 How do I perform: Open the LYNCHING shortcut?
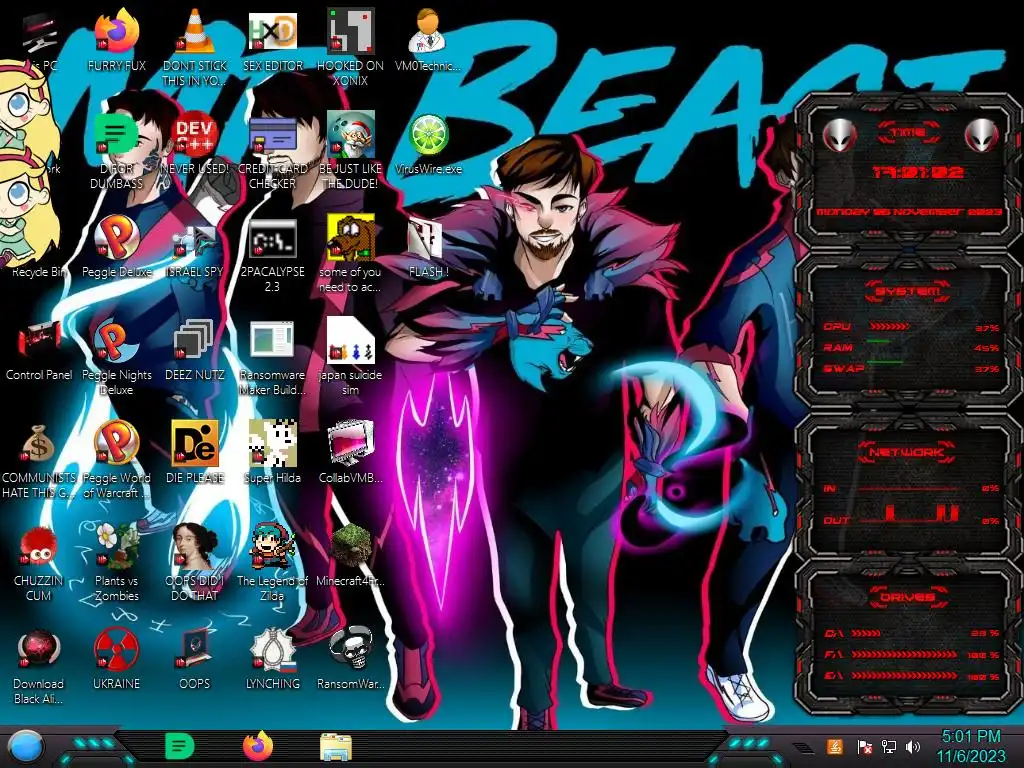(x=272, y=650)
